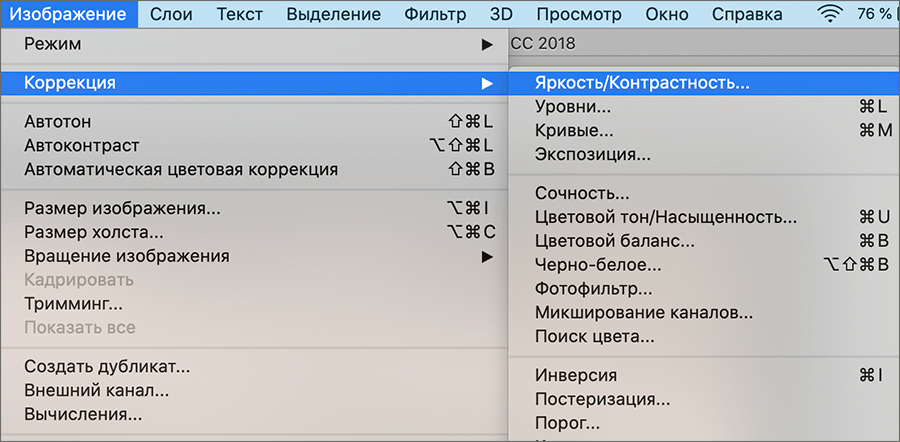This screenshot has width=900, height=442.
Task: Choose Вычисления
Action: point(254,413)
